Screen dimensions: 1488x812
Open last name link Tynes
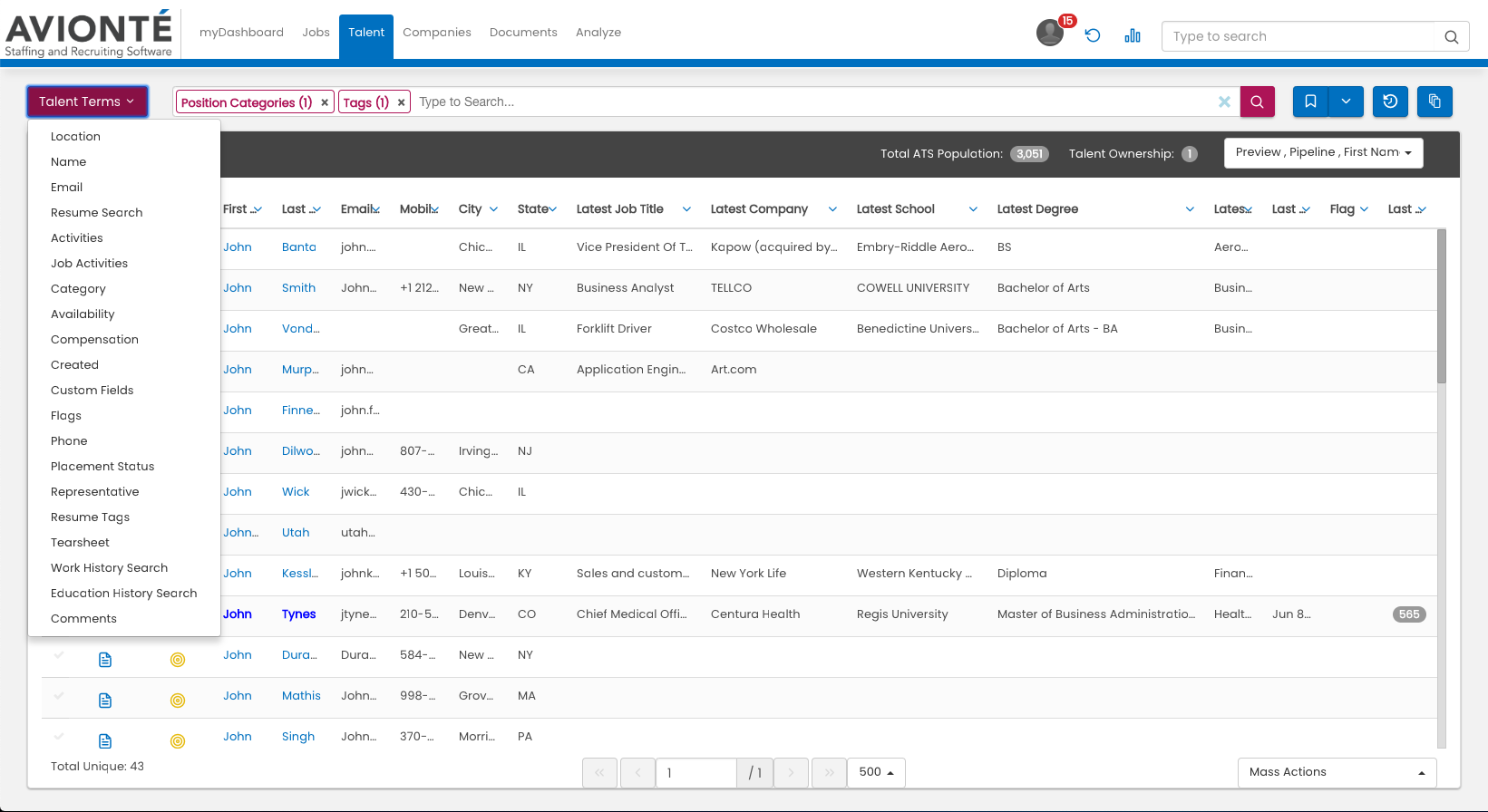(299, 614)
